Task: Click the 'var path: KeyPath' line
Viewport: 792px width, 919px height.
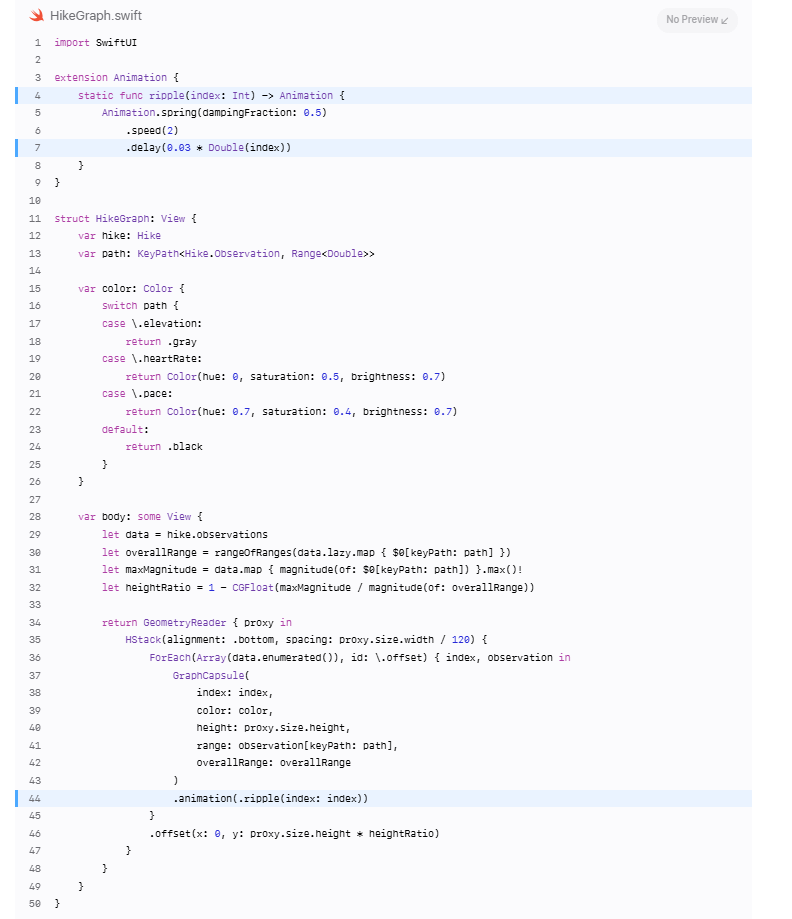Action: point(226,254)
